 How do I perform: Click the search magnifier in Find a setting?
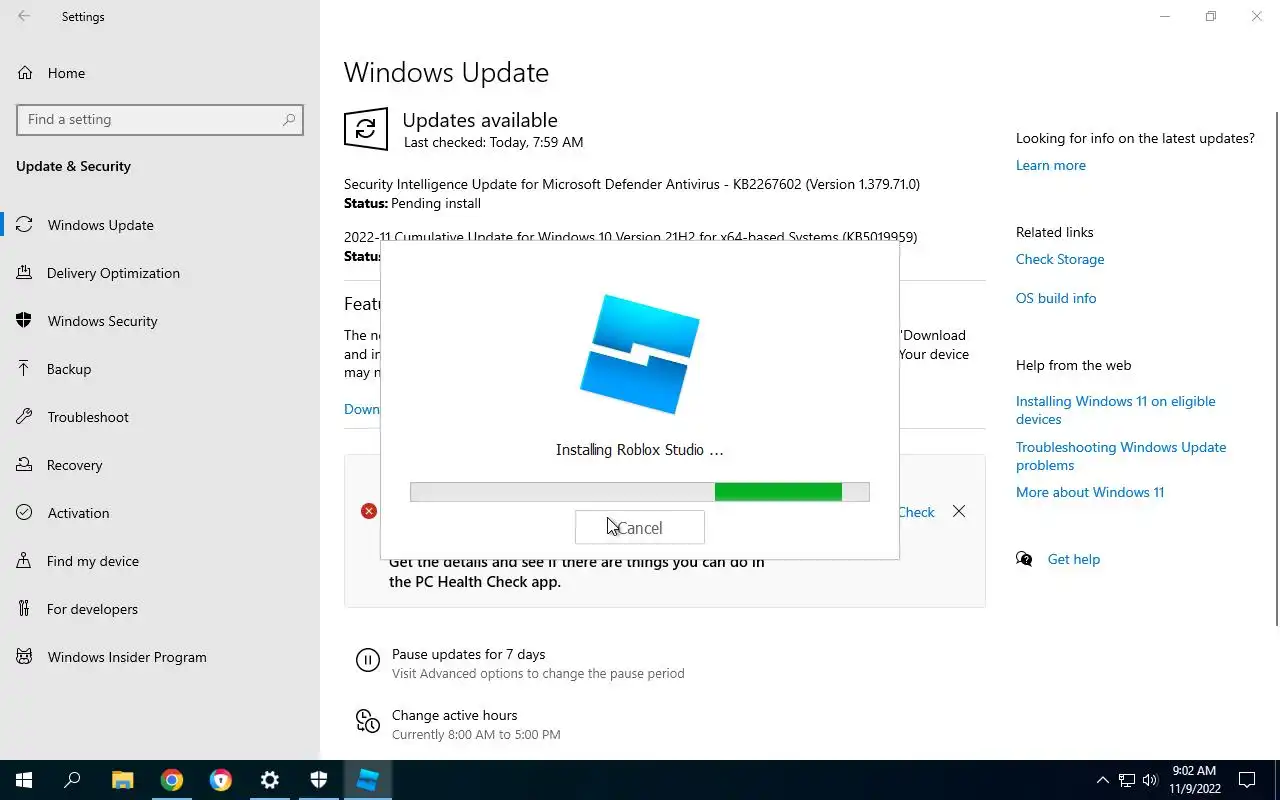(x=289, y=119)
